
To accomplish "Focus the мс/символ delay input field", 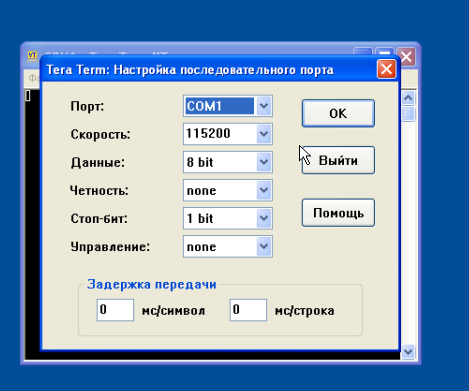I will 115,310.
